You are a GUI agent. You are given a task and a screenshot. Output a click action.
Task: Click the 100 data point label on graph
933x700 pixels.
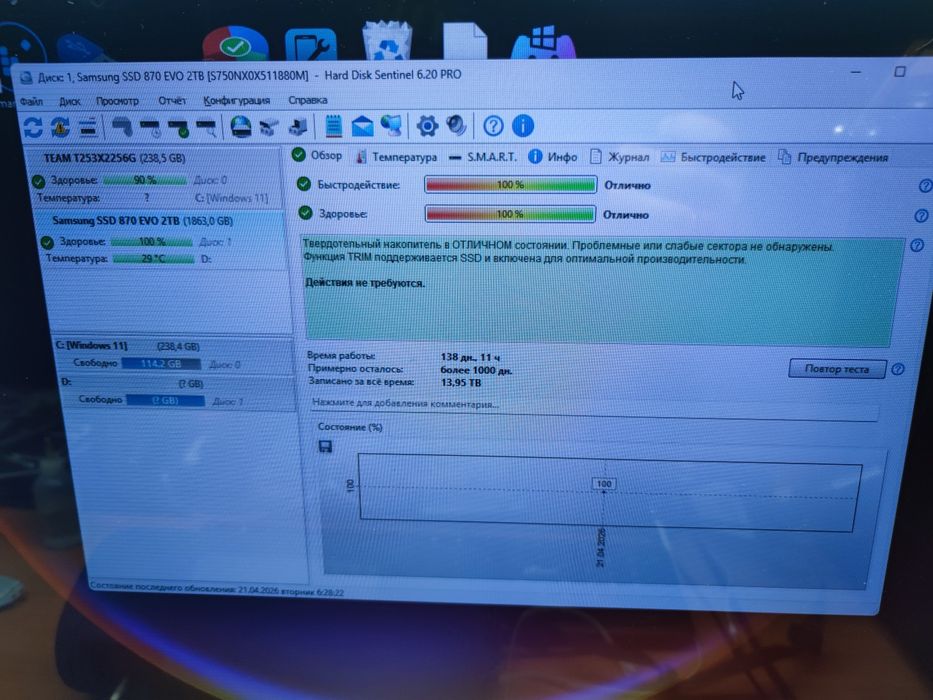604,484
